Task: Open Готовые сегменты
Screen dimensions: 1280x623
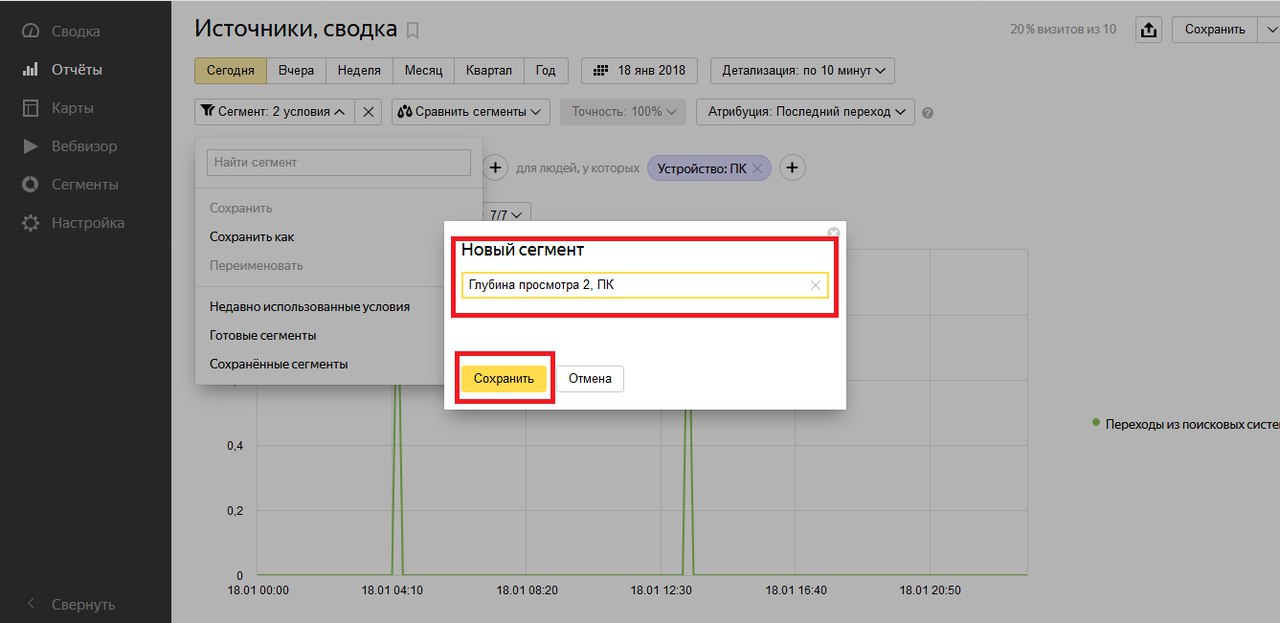Action: tap(263, 336)
